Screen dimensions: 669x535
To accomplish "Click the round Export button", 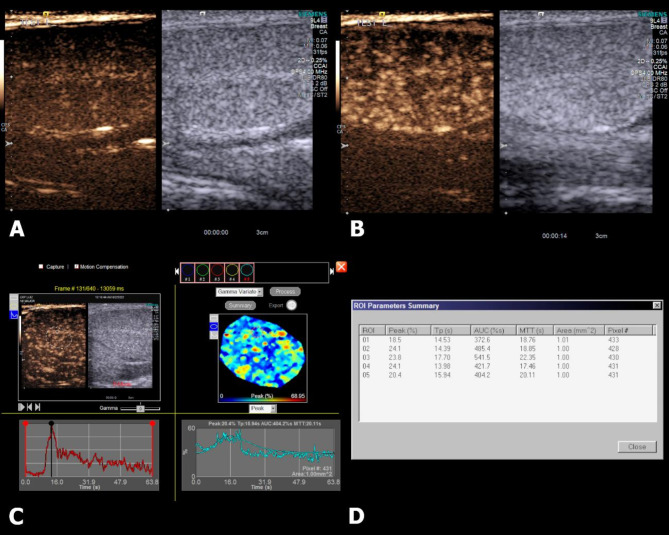I will [291, 305].
